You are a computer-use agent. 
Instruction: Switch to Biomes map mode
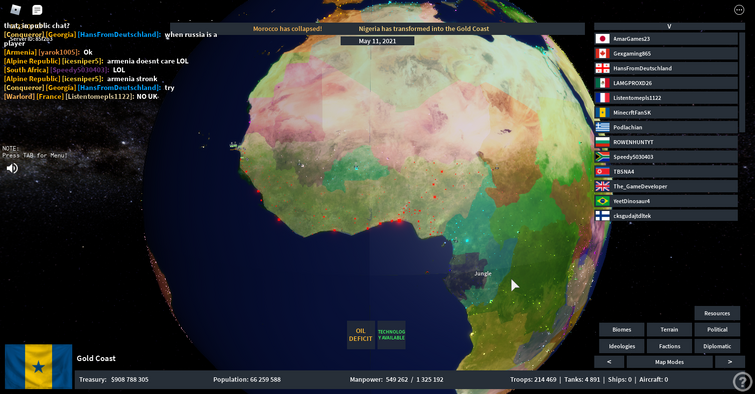click(622, 329)
